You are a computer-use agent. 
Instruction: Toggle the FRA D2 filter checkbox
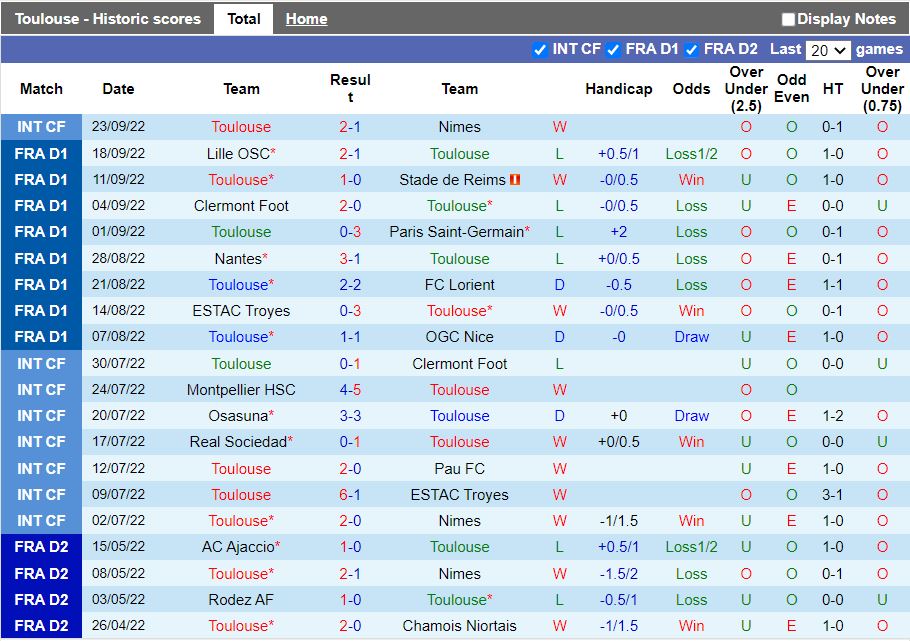click(x=691, y=49)
